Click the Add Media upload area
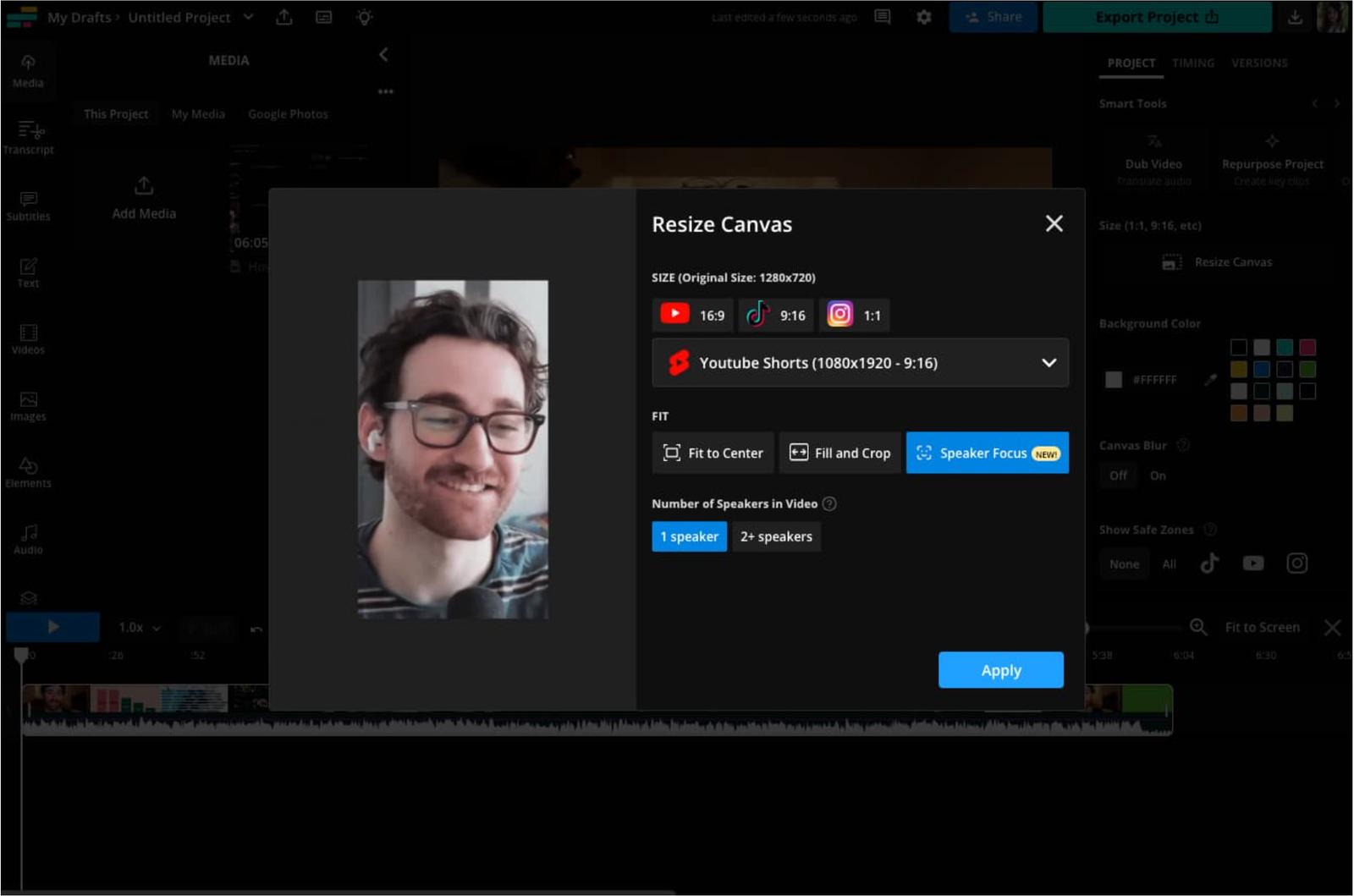The width and height of the screenshot is (1354, 896). [143, 199]
